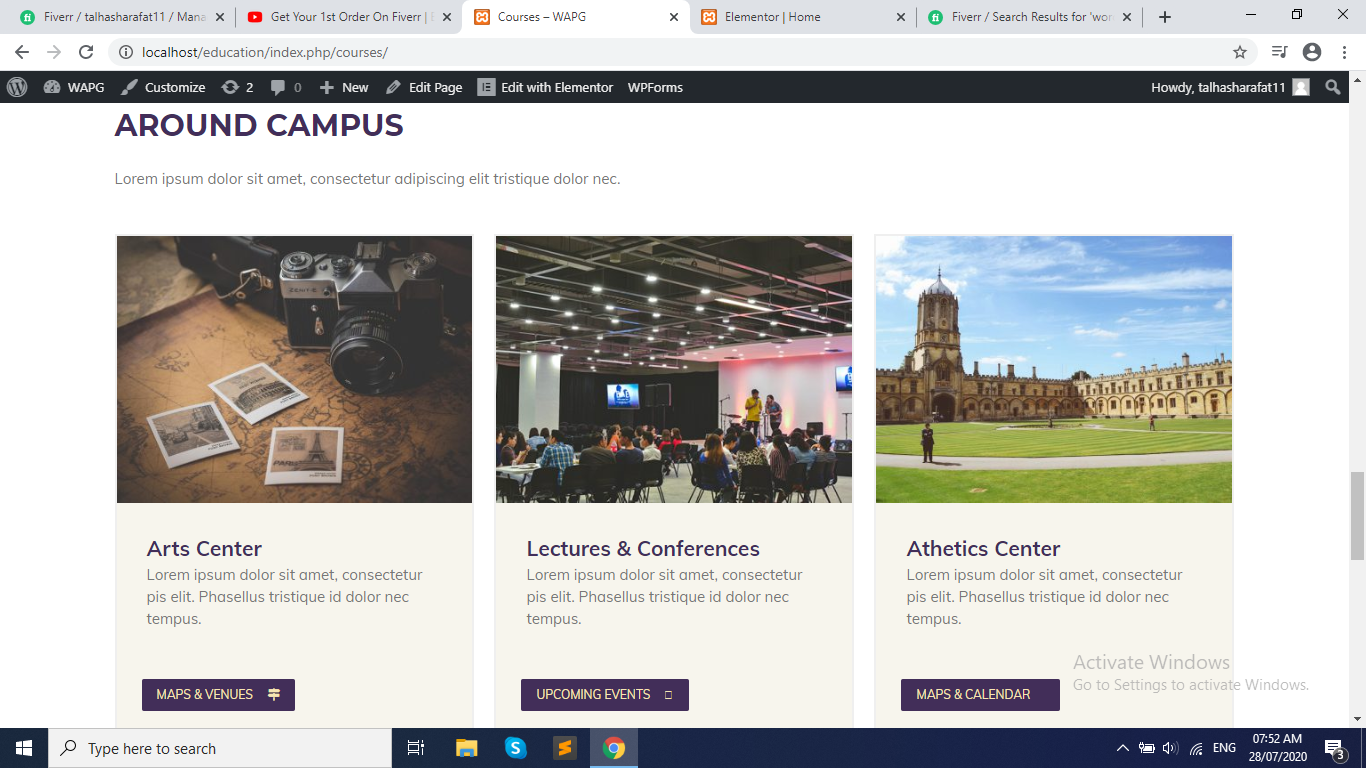The height and width of the screenshot is (768, 1366).
Task: Click New in the admin bar
Action: coord(344,87)
